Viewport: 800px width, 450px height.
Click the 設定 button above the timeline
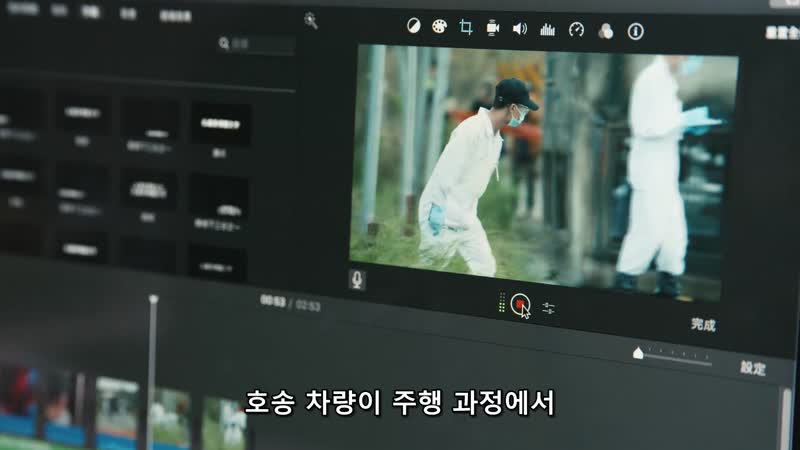752,368
